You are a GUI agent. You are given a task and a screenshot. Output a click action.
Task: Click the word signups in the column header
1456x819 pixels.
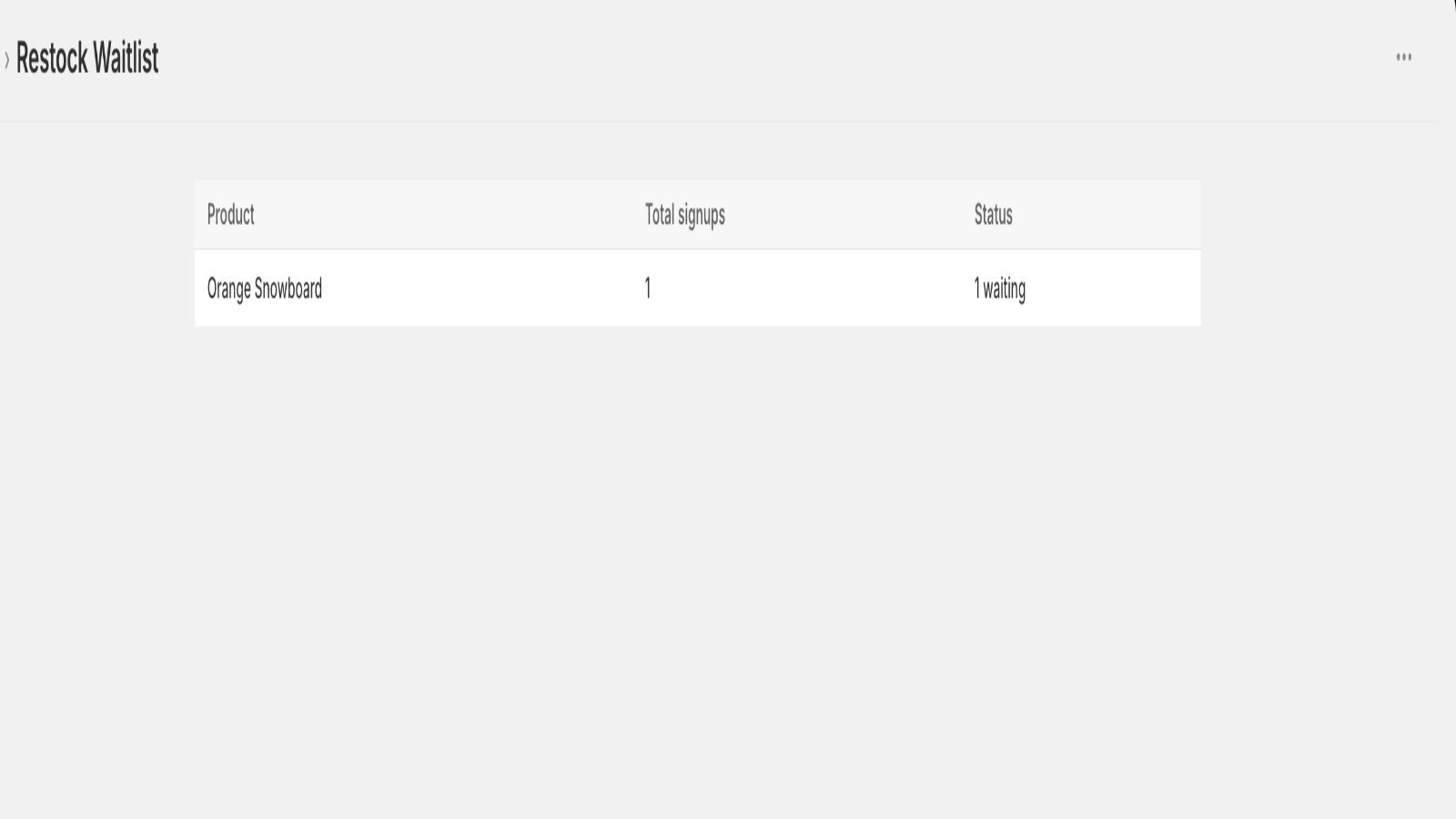click(x=702, y=217)
